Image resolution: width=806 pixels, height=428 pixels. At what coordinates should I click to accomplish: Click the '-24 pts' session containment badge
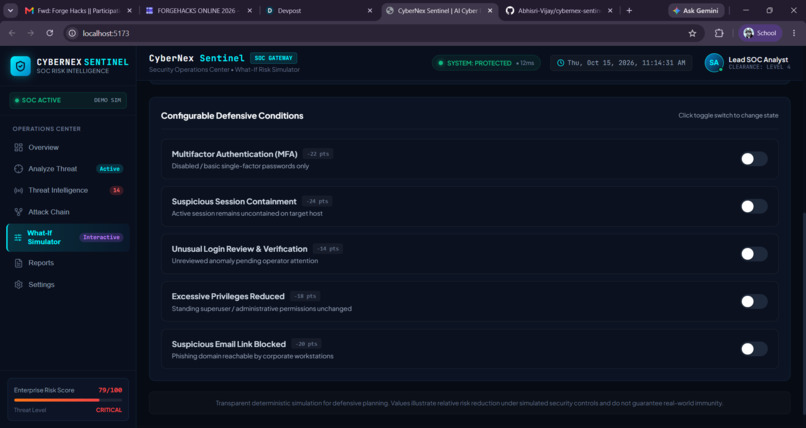coord(317,201)
